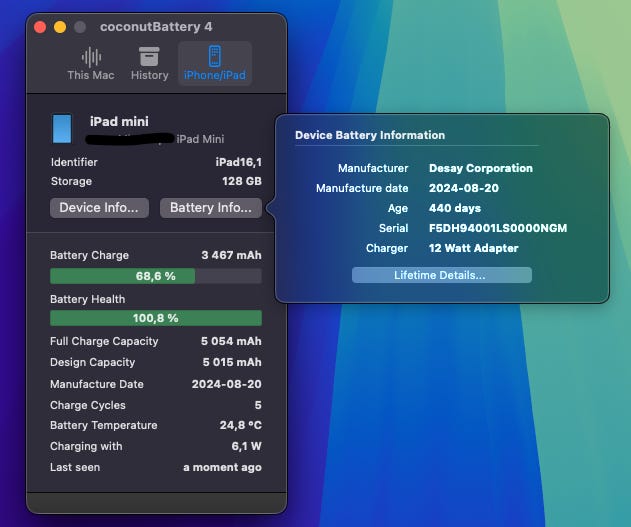Click the iPad mini device name
The width and height of the screenshot is (631, 527).
[119, 121]
